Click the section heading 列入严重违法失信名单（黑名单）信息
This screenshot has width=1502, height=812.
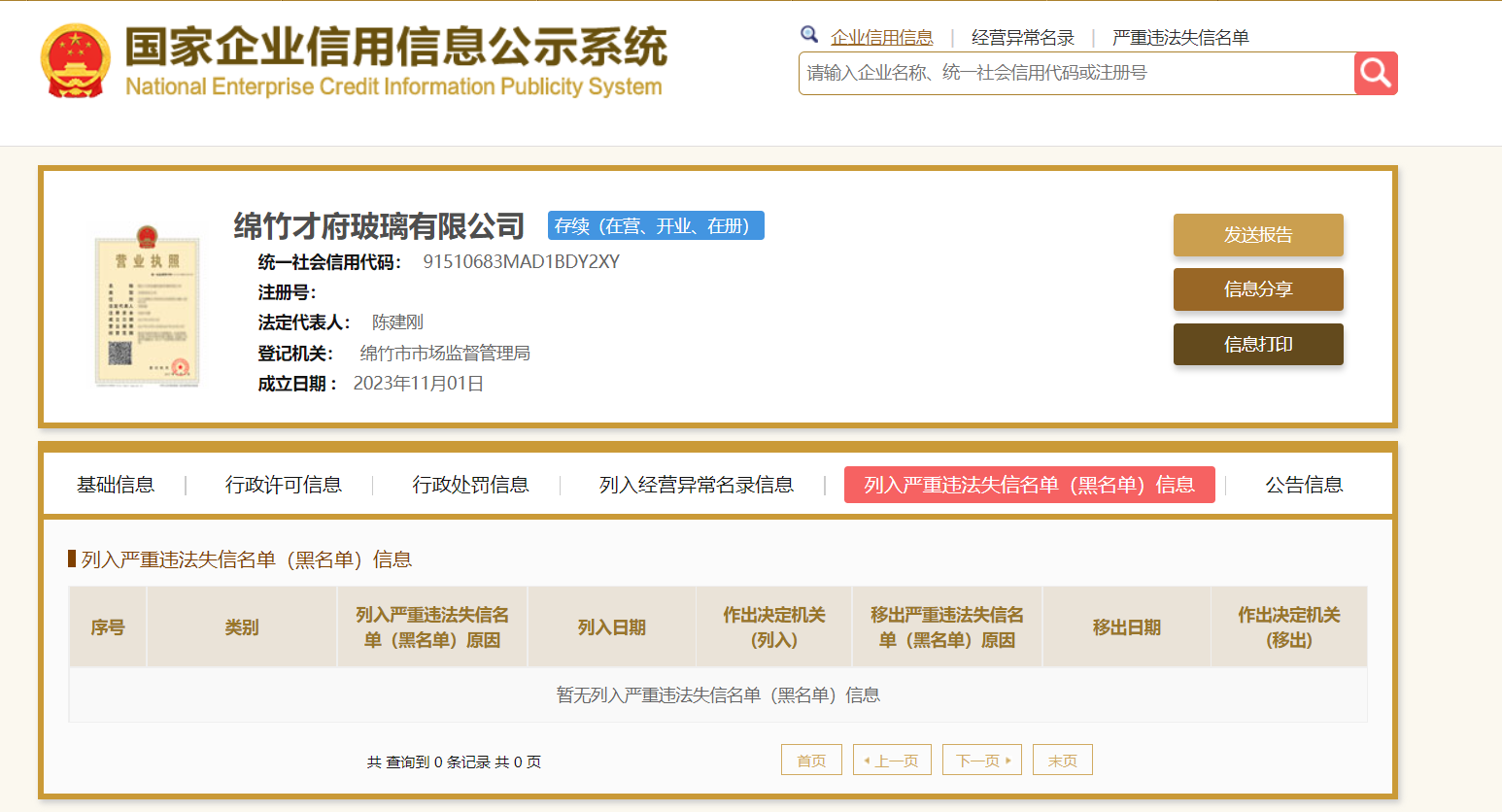click(x=247, y=559)
